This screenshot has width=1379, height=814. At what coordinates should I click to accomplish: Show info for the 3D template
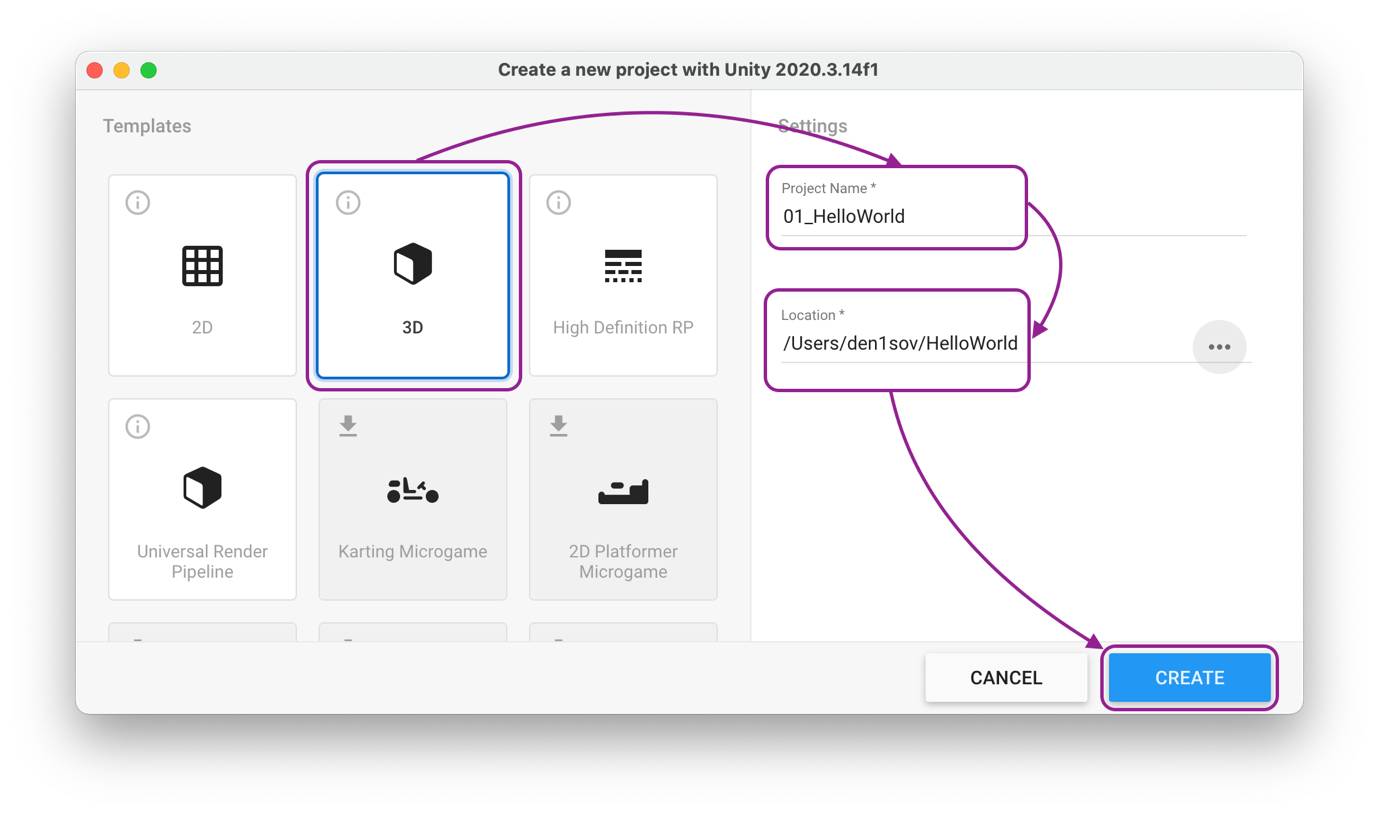point(348,202)
